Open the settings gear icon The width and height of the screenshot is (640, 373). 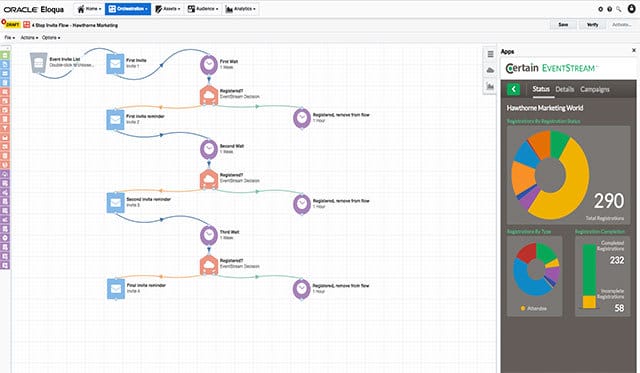(x=600, y=9)
